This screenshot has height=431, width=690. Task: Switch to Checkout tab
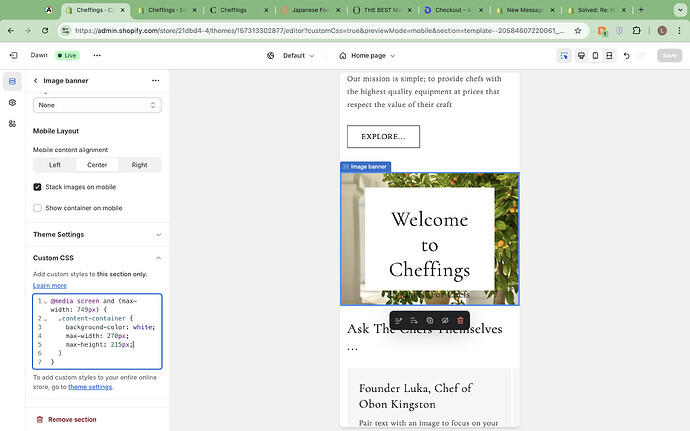(x=454, y=10)
